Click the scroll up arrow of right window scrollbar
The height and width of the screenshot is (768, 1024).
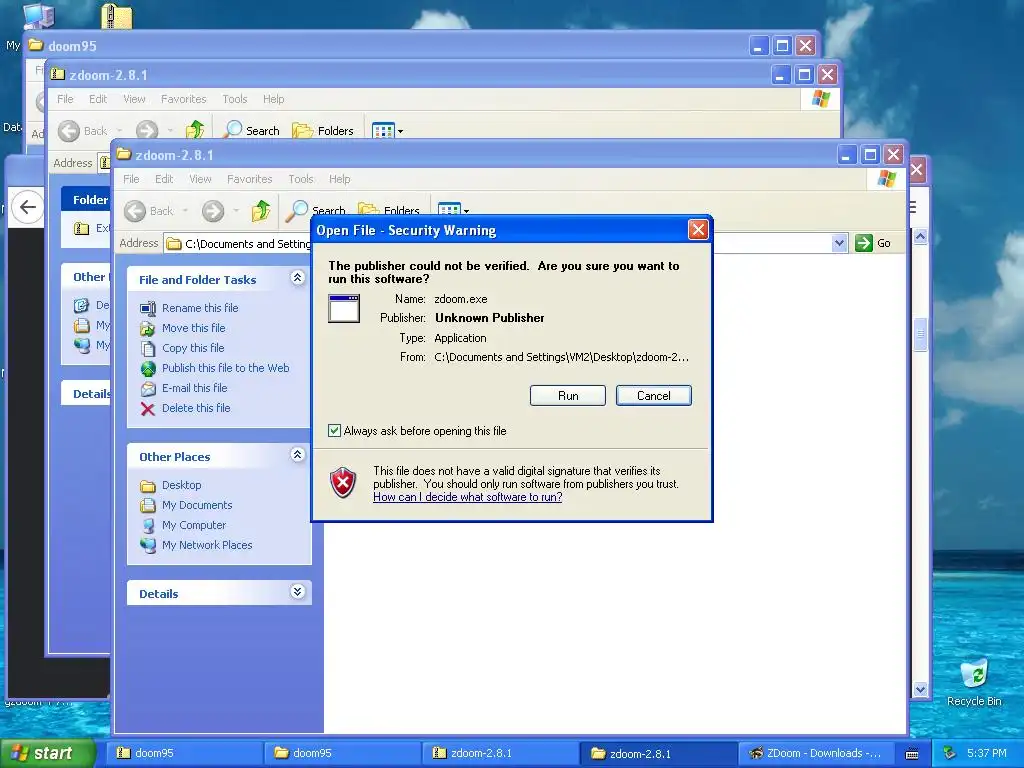coord(920,236)
